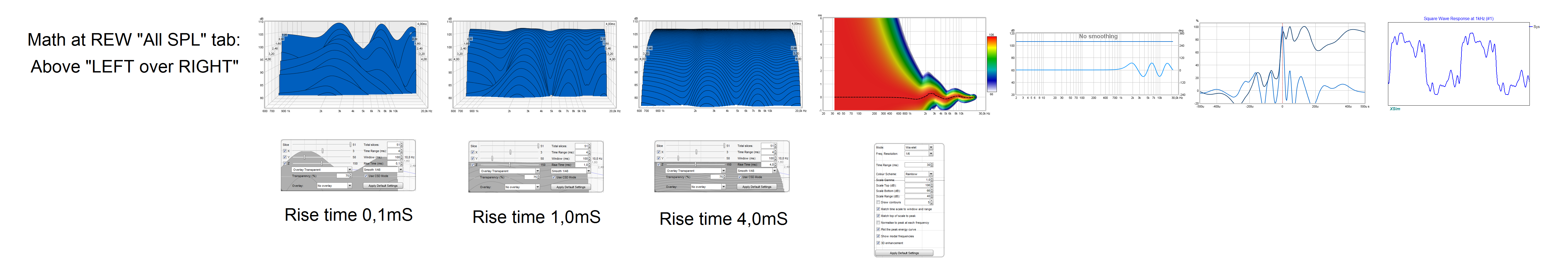Click spectrogram Time Range (ms) field showing 30
1568x278 pixels.
click(x=919, y=165)
